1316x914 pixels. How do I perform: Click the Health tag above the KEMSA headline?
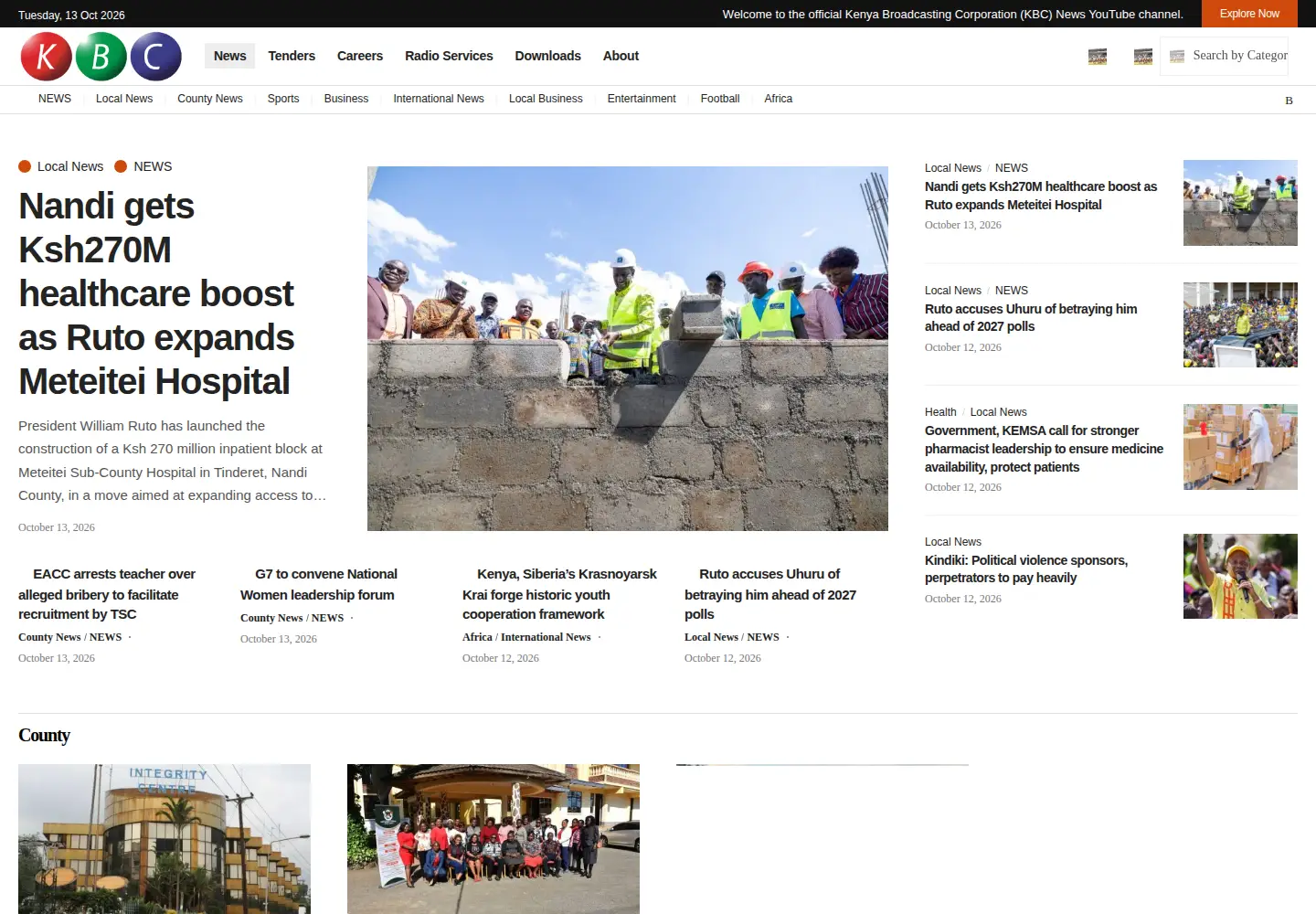(x=940, y=412)
